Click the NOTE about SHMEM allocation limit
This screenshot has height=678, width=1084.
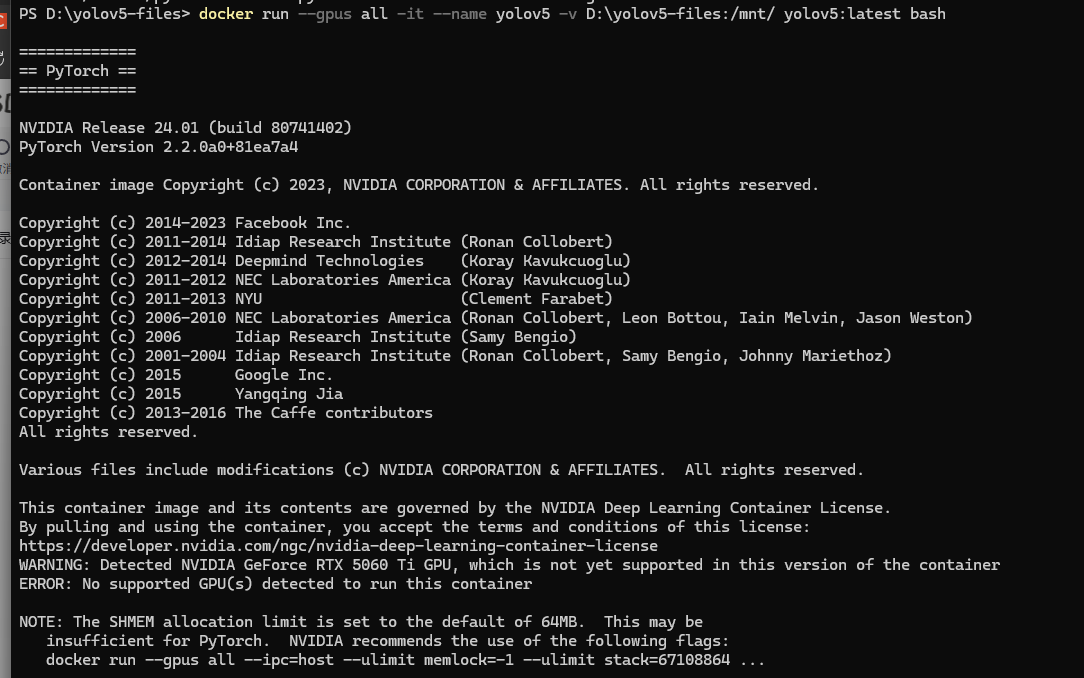(360, 622)
